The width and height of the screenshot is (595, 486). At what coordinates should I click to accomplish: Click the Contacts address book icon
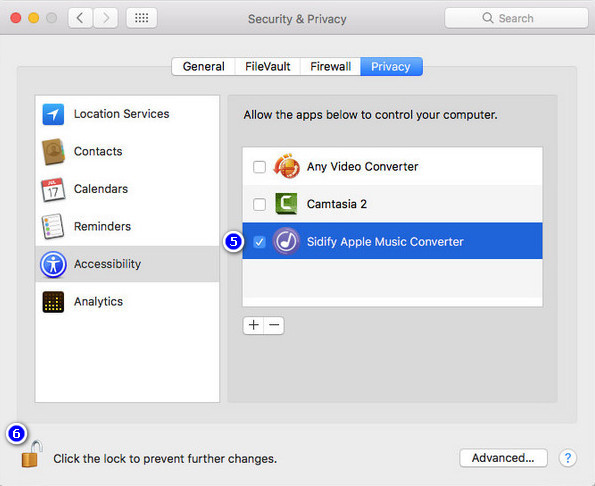(53, 152)
